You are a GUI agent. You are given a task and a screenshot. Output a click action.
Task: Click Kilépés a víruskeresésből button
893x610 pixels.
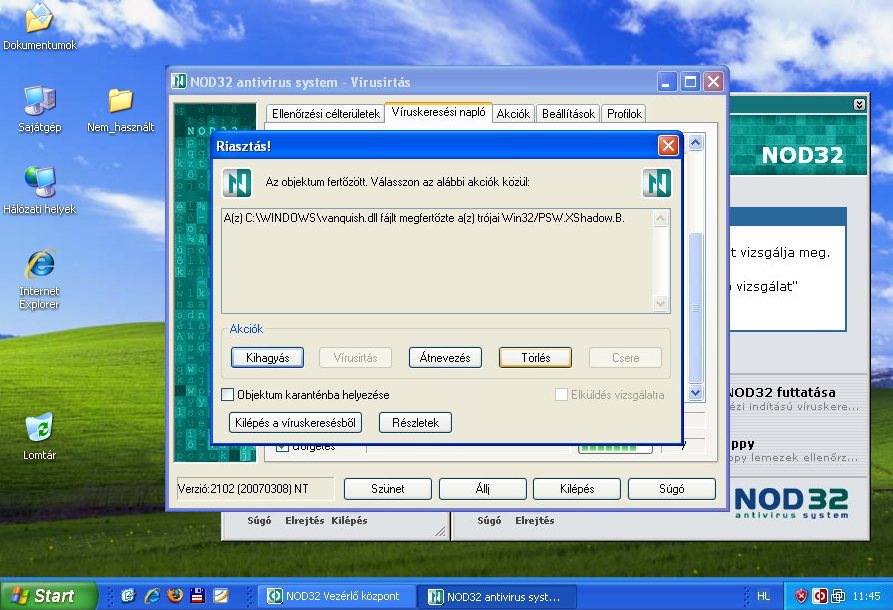point(295,423)
